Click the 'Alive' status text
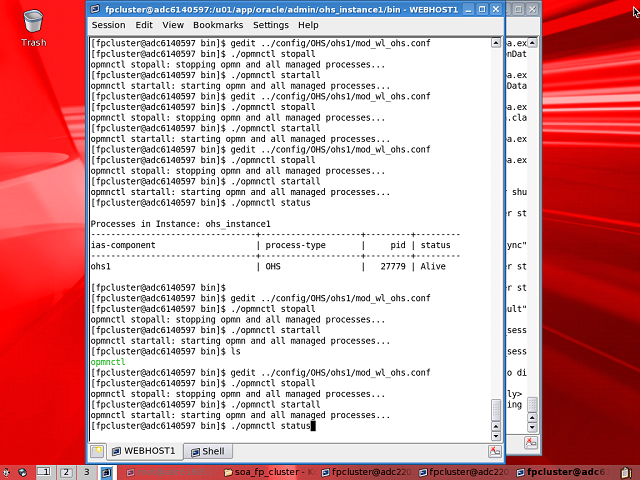640x480 pixels. point(433,267)
